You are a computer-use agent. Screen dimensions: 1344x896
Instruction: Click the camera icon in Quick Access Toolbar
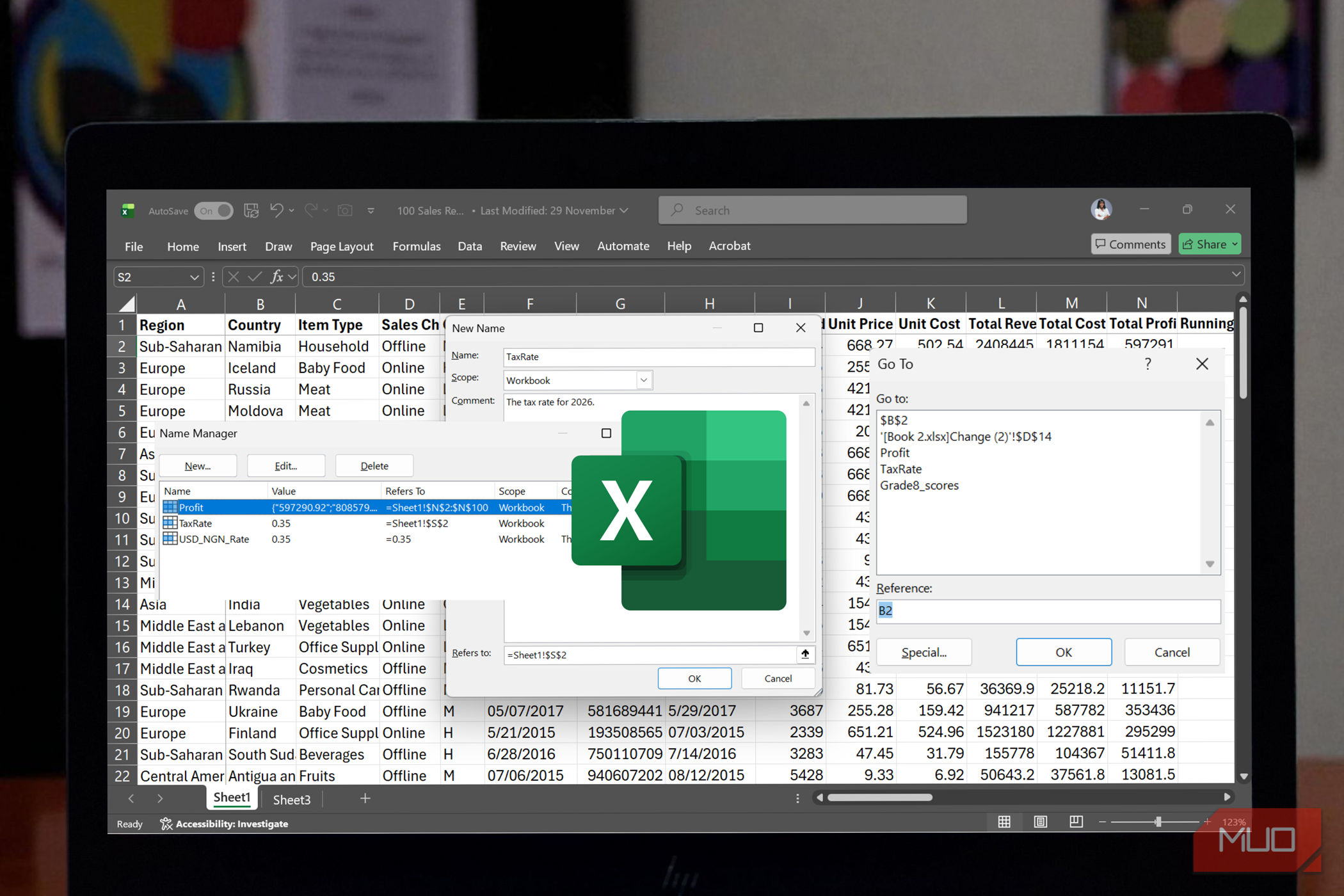345,210
